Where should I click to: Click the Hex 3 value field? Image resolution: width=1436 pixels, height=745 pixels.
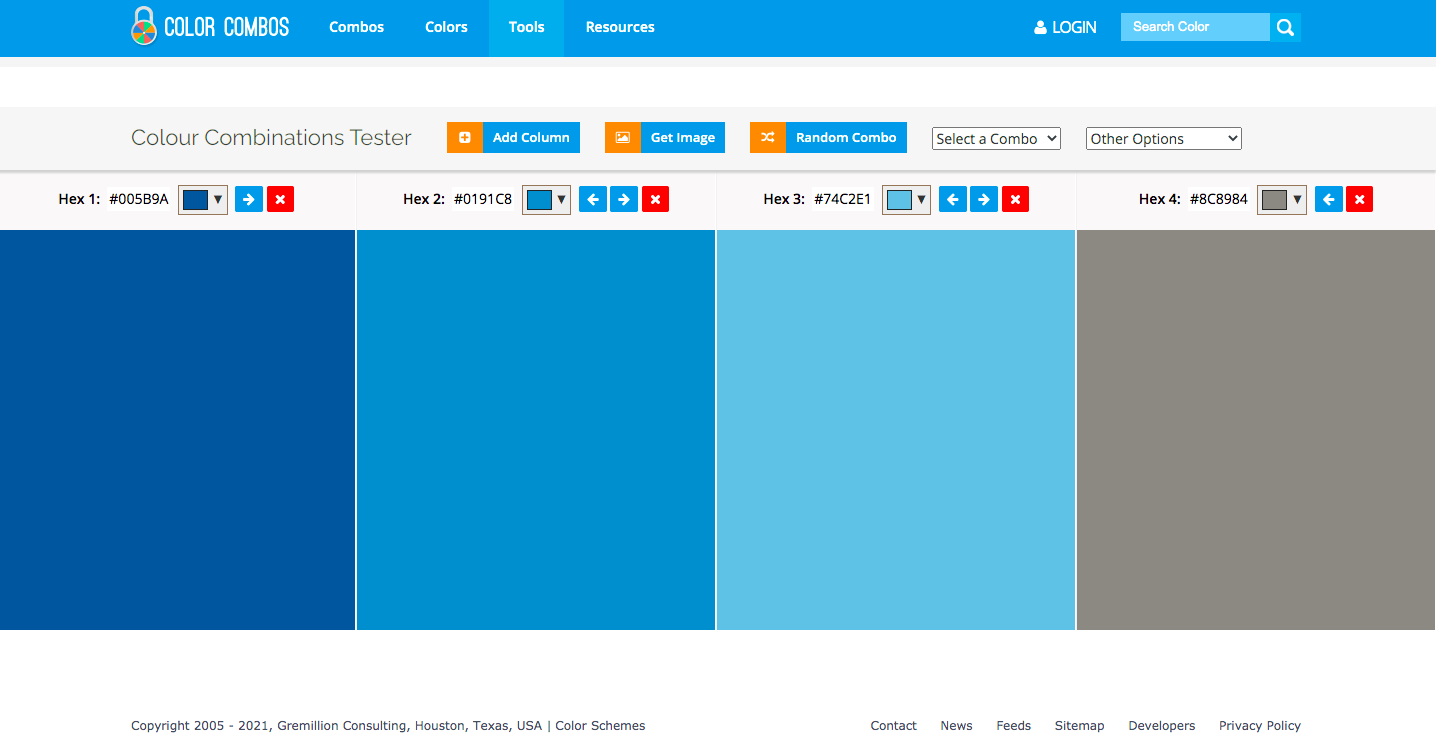tap(843, 199)
